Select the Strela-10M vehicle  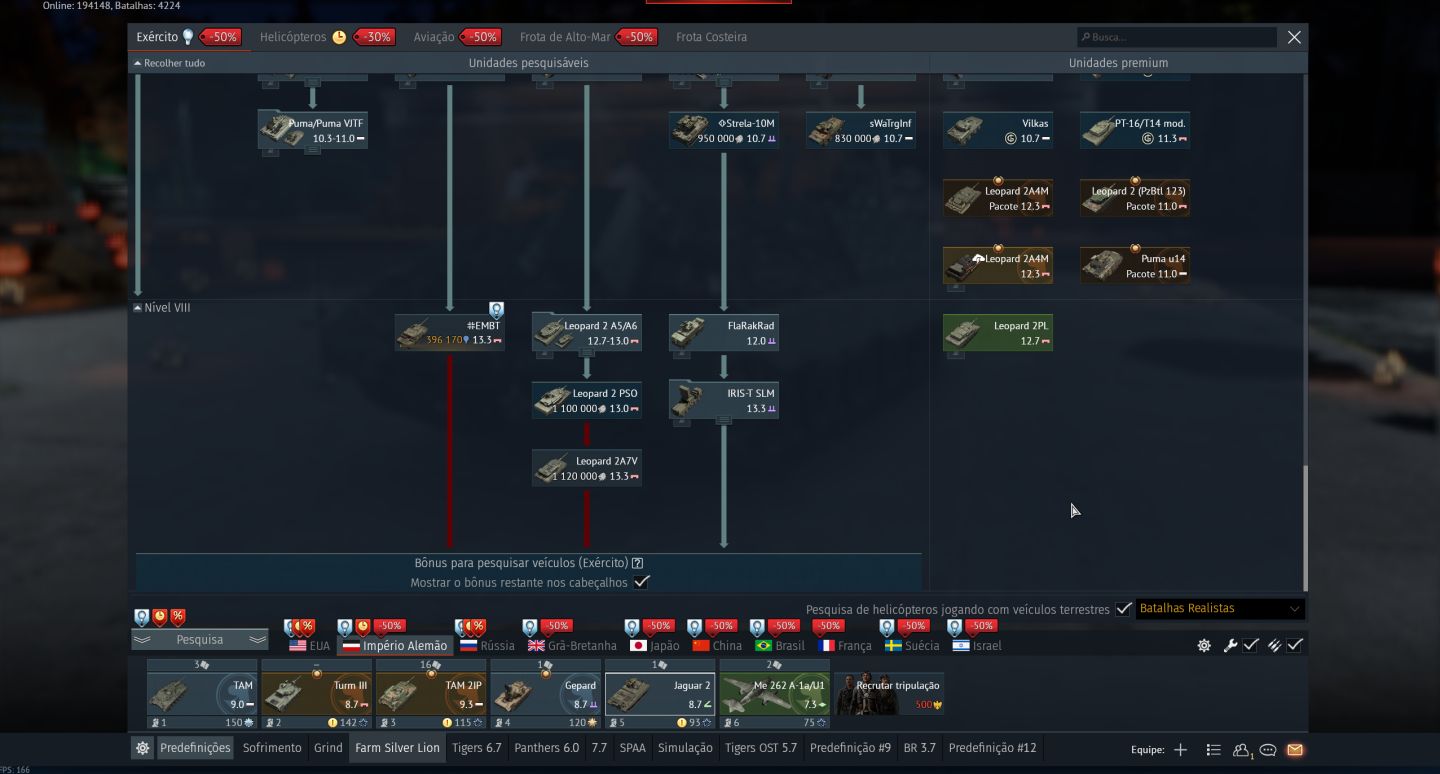[x=724, y=131]
